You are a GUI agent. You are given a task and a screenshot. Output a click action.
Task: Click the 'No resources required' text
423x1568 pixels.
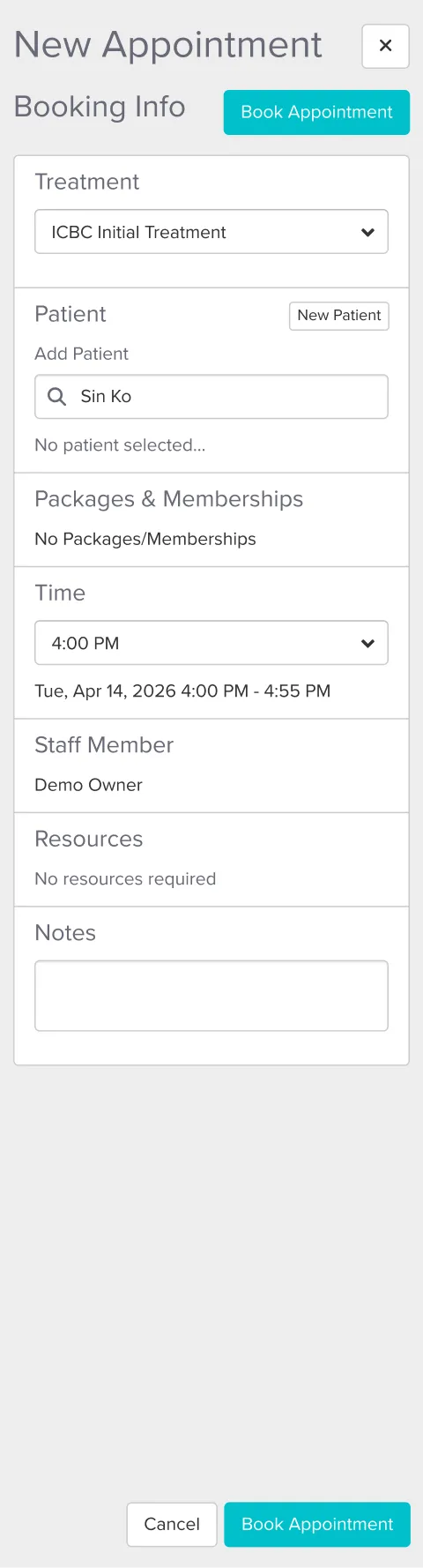click(x=125, y=879)
